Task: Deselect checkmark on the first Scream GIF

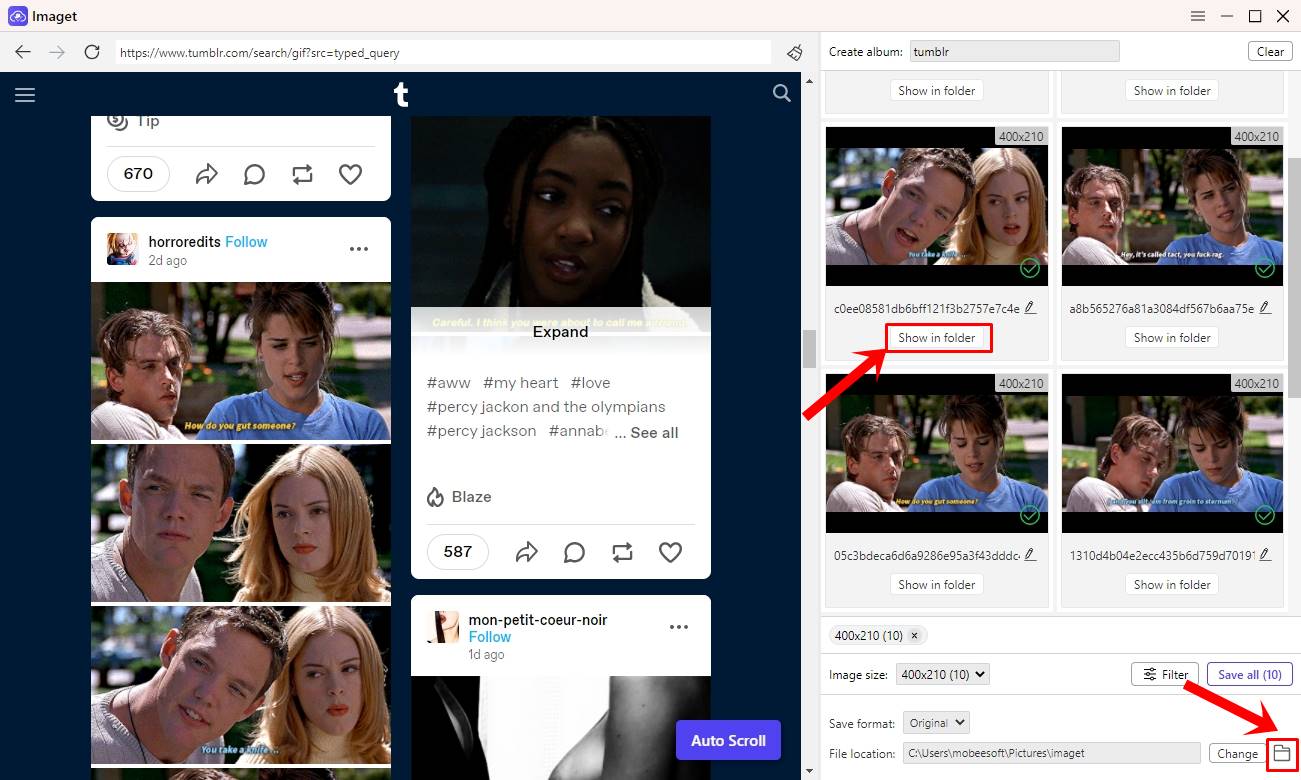Action: click(1029, 268)
